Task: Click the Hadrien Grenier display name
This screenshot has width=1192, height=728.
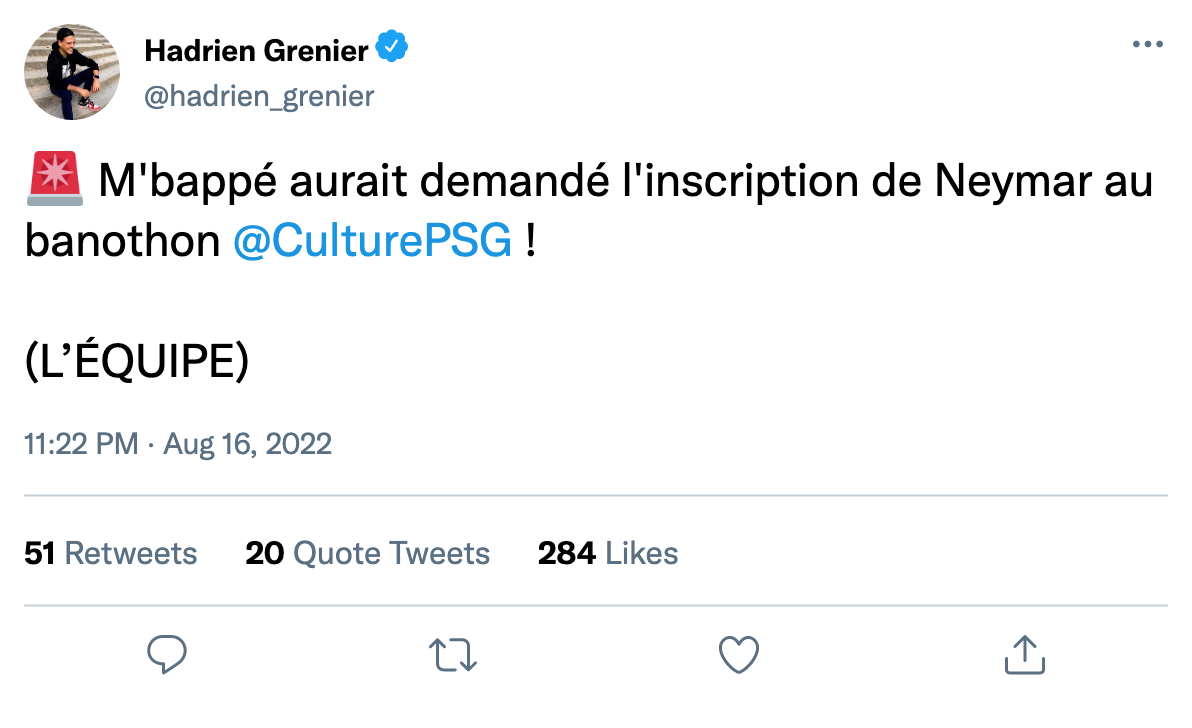Action: (256, 48)
